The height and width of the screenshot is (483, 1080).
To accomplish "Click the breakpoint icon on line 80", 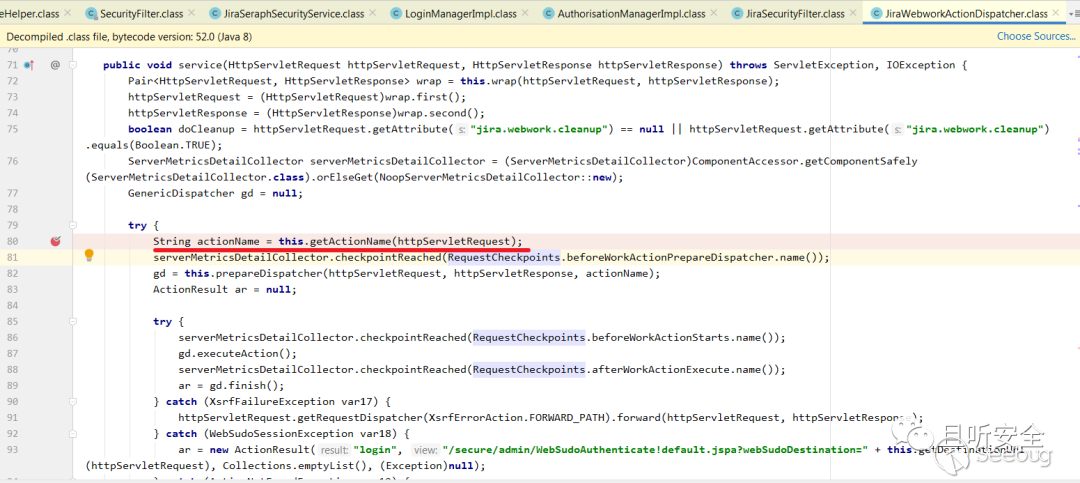I will [x=56, y=241].
